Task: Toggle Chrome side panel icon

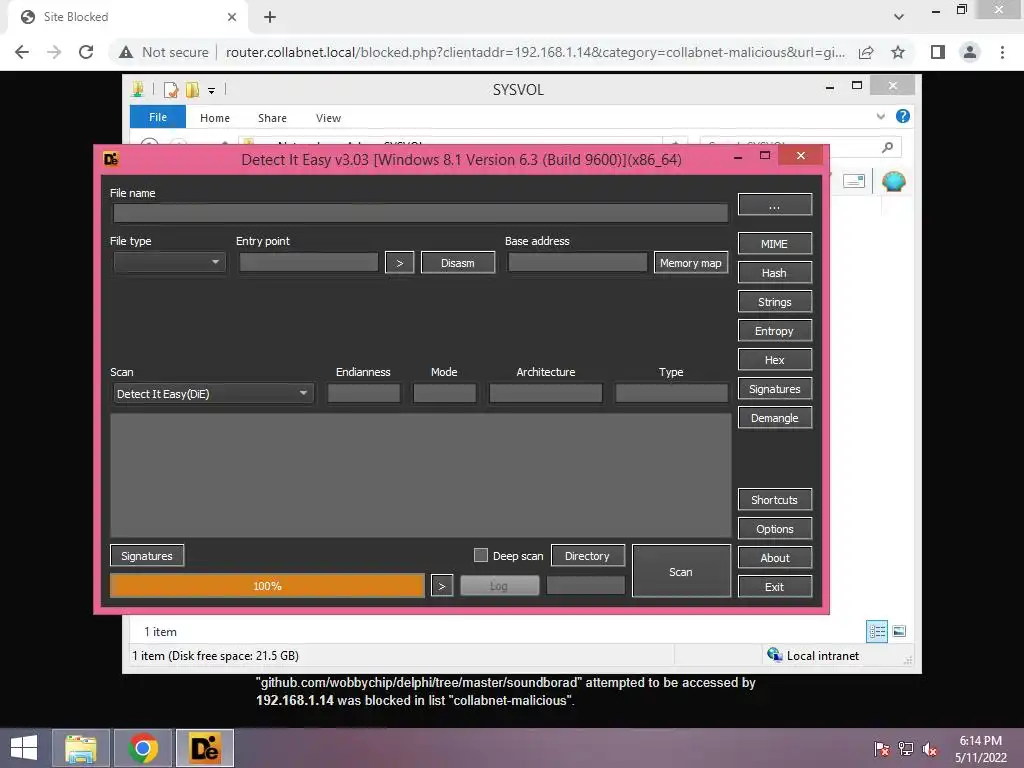Action: [x=938, y=52]
